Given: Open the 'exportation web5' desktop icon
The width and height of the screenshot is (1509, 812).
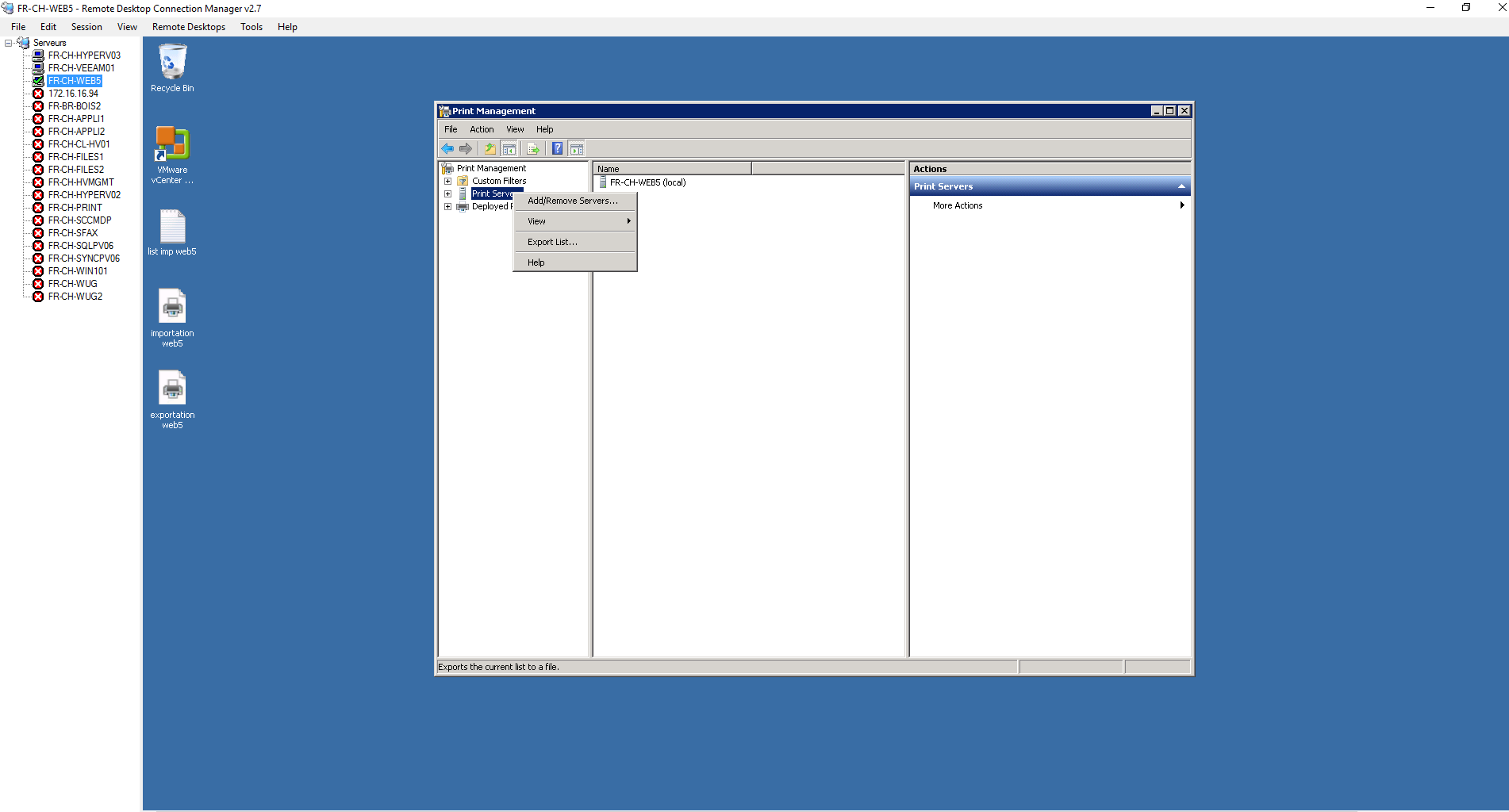Looking at the screenshot, I should (x=172, y=390).
